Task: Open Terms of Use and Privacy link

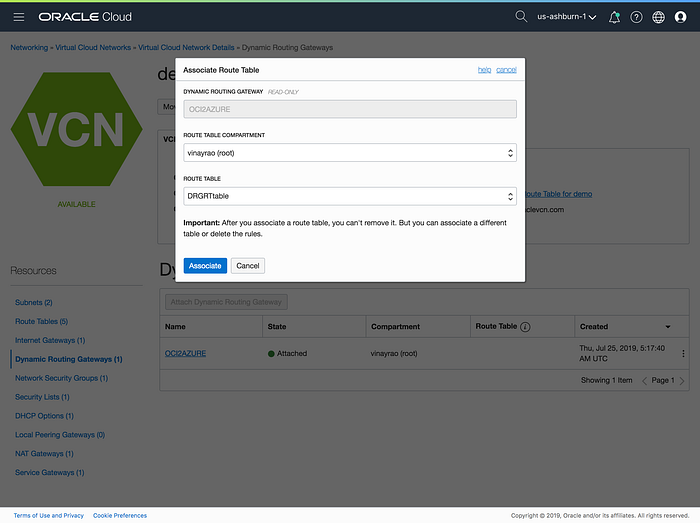Action: (49, 515)
